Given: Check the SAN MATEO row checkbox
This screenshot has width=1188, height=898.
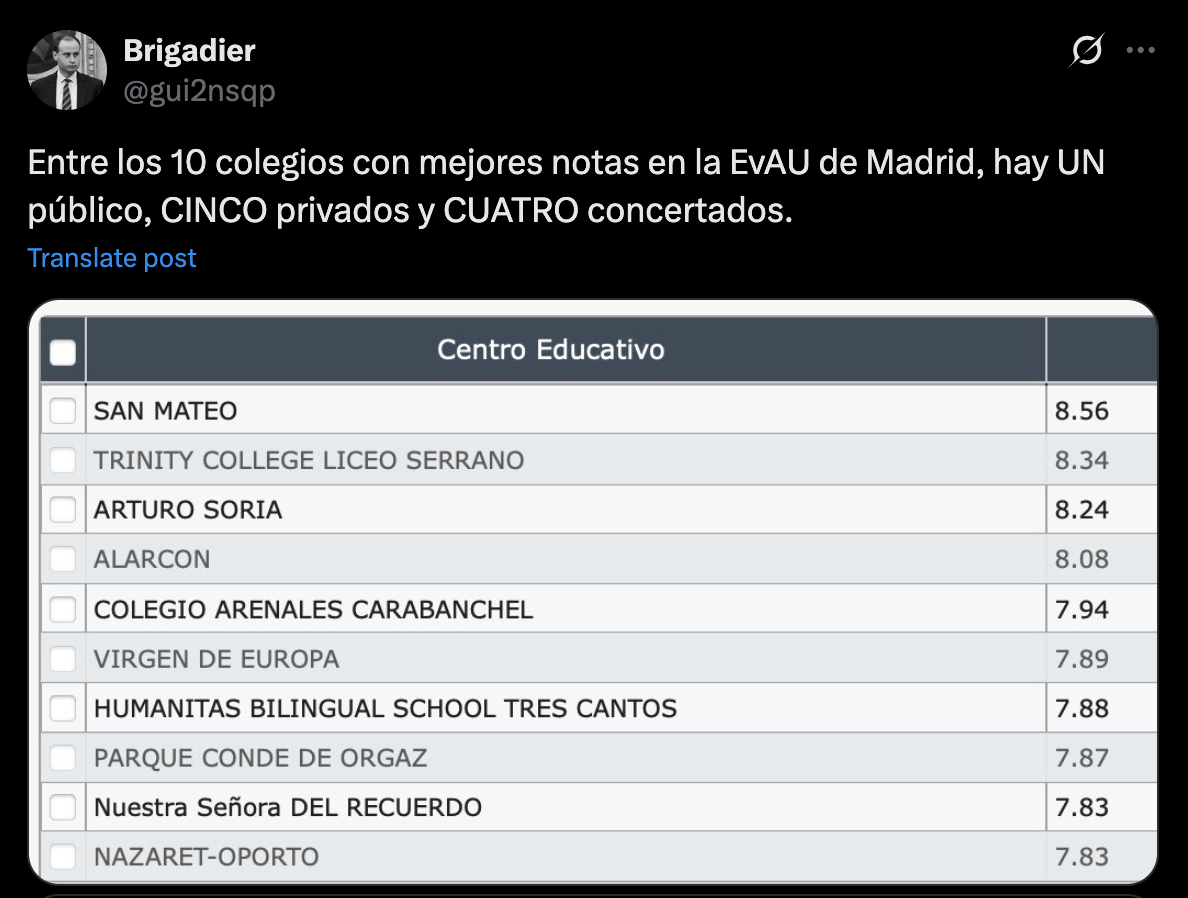Looking at the screenshot, I should (x=63, y=410).
